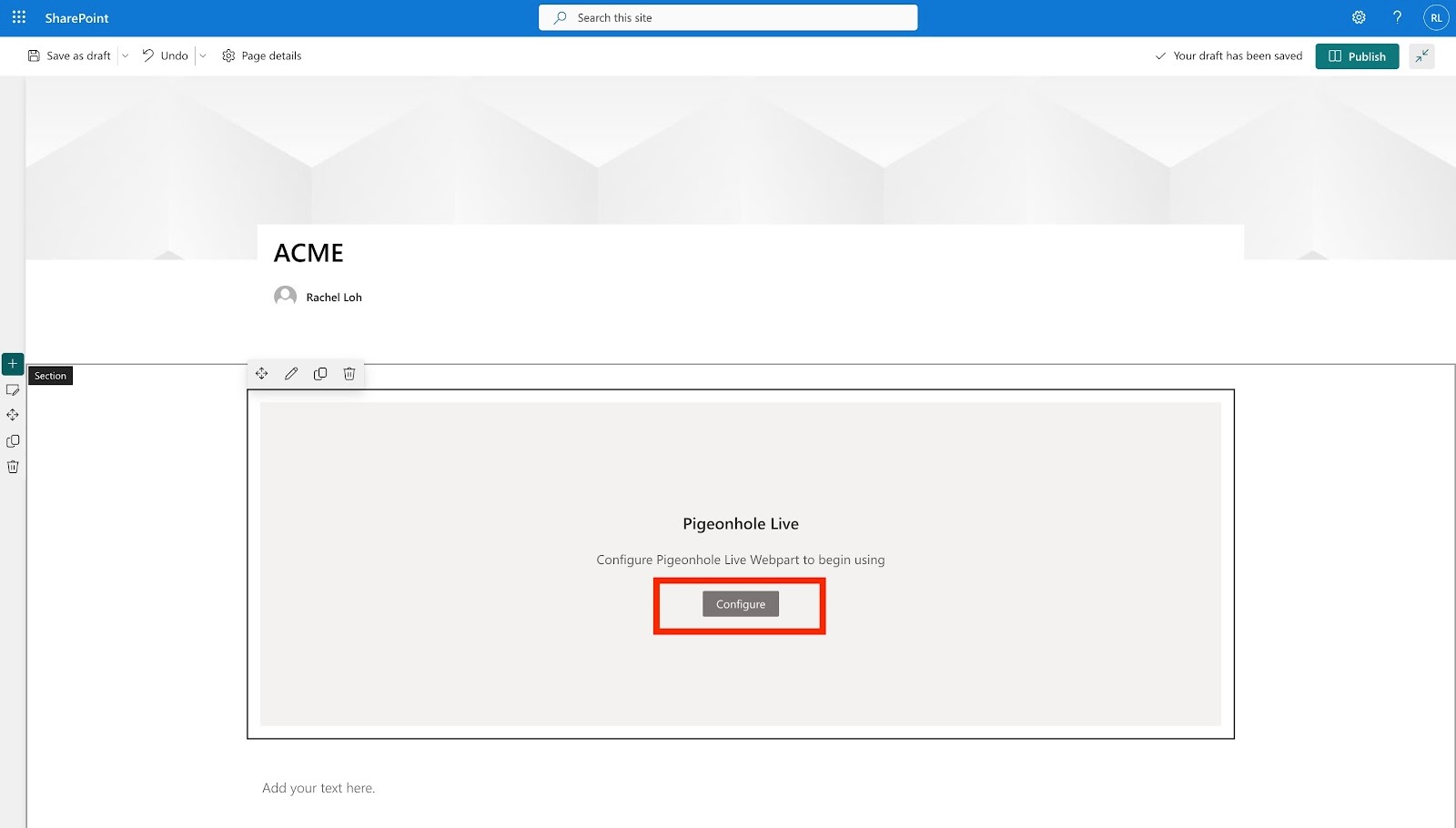
Task: Delete the section with sidebar trash icon
Action: coord(13,466)
